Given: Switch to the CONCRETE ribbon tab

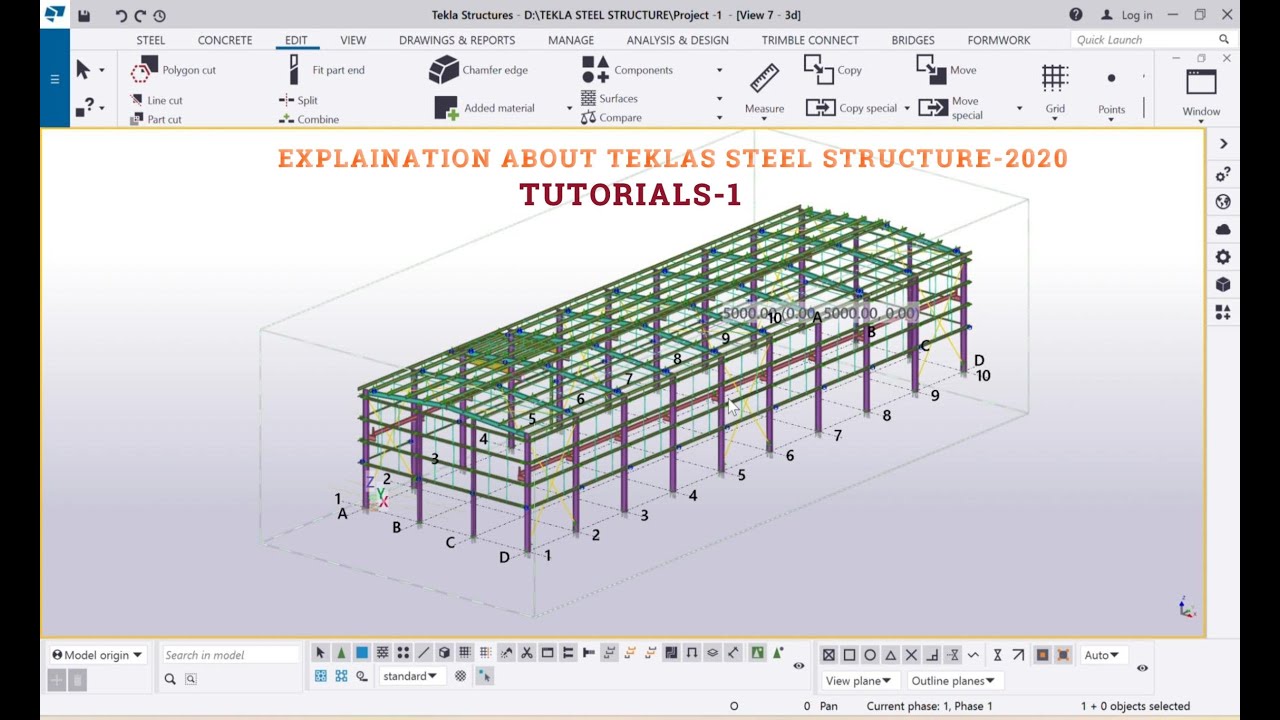Looking at the screenshot, I should [x=225, y=40].
